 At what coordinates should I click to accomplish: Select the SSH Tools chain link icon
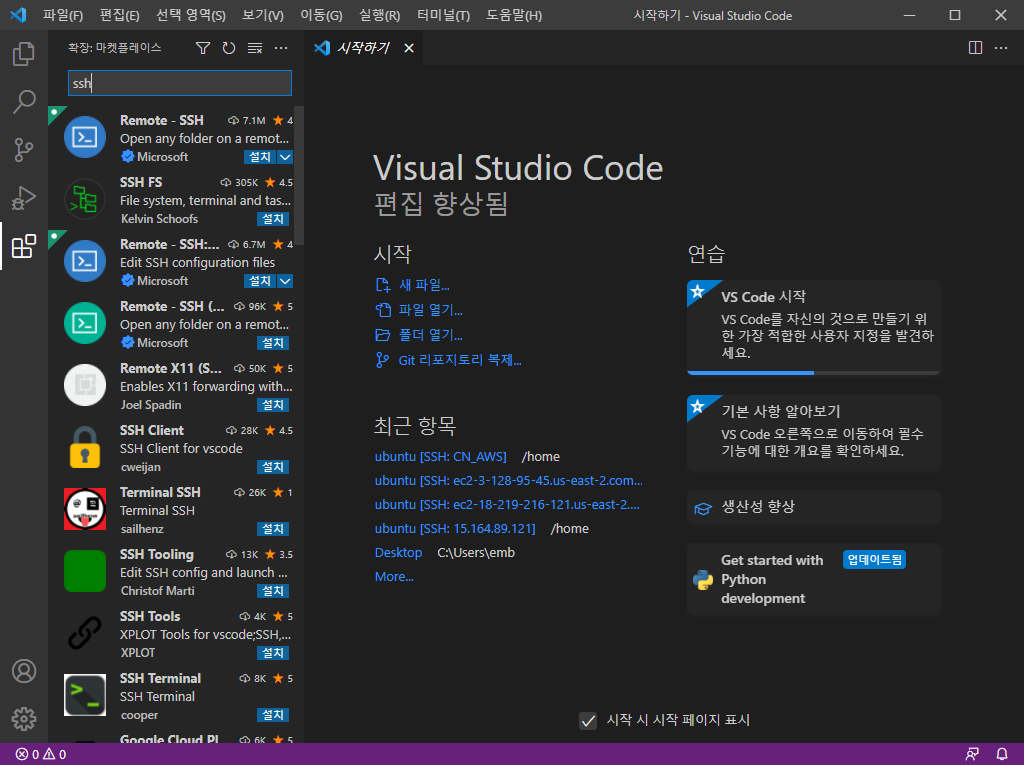tap(85, 633)
